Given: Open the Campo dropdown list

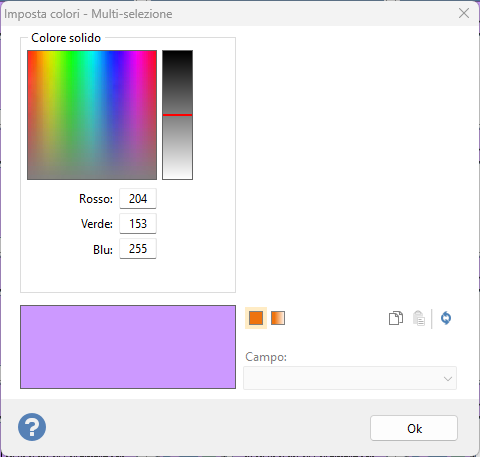Looking at the screenshot, I should [350, 378].
